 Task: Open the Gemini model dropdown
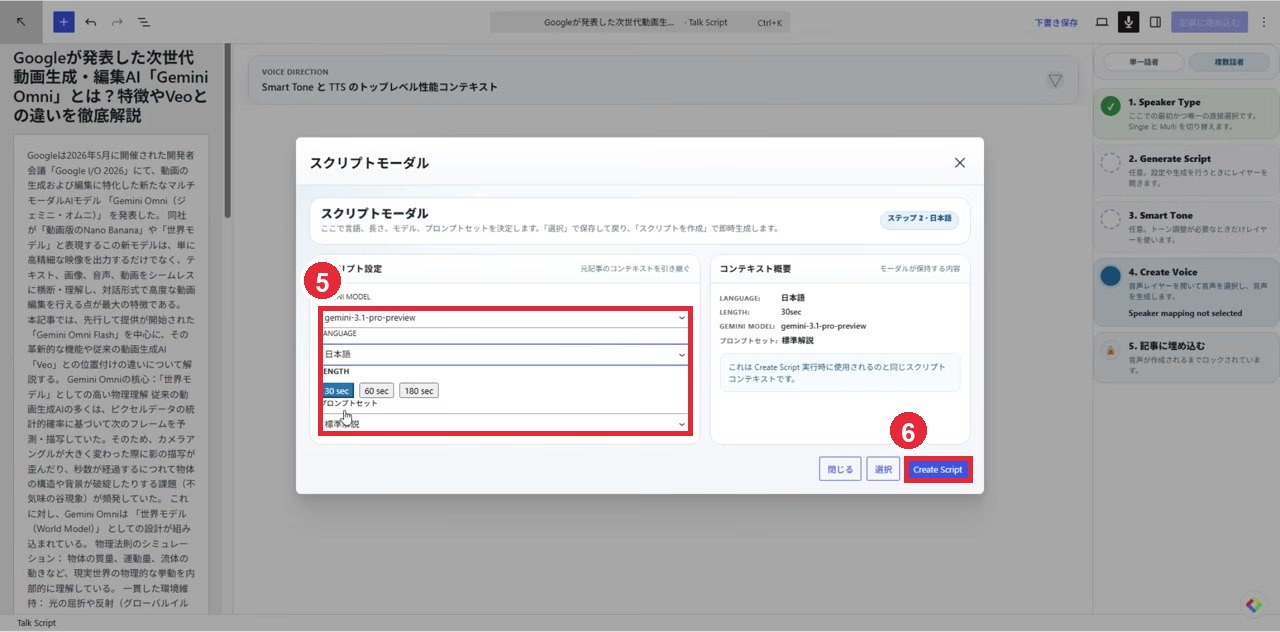(505, 318)
